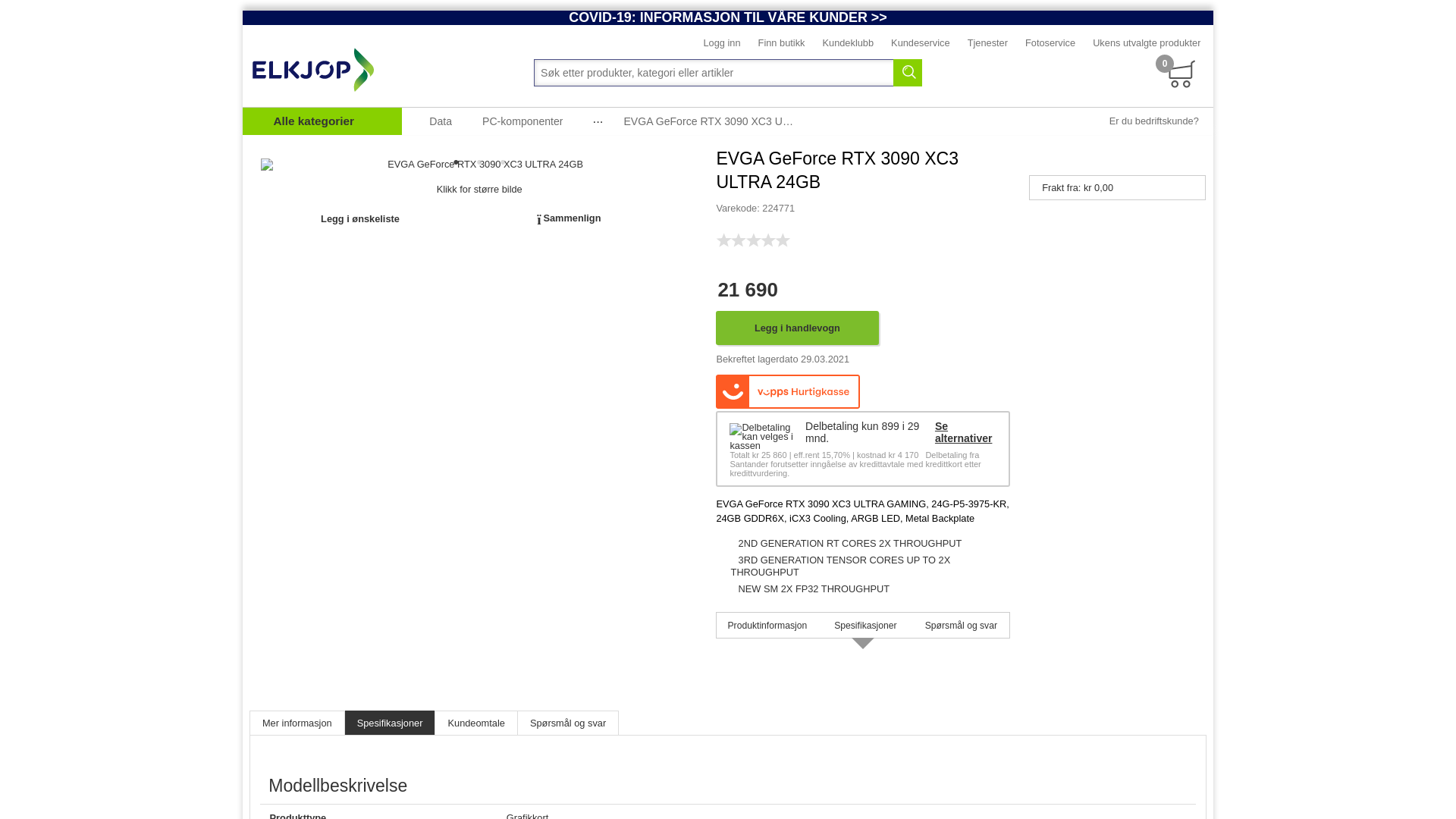Image resolution: width=1456 pixels, height=819 pixels.
Task: Open Kundeklubb link
Action: (848, 43)
